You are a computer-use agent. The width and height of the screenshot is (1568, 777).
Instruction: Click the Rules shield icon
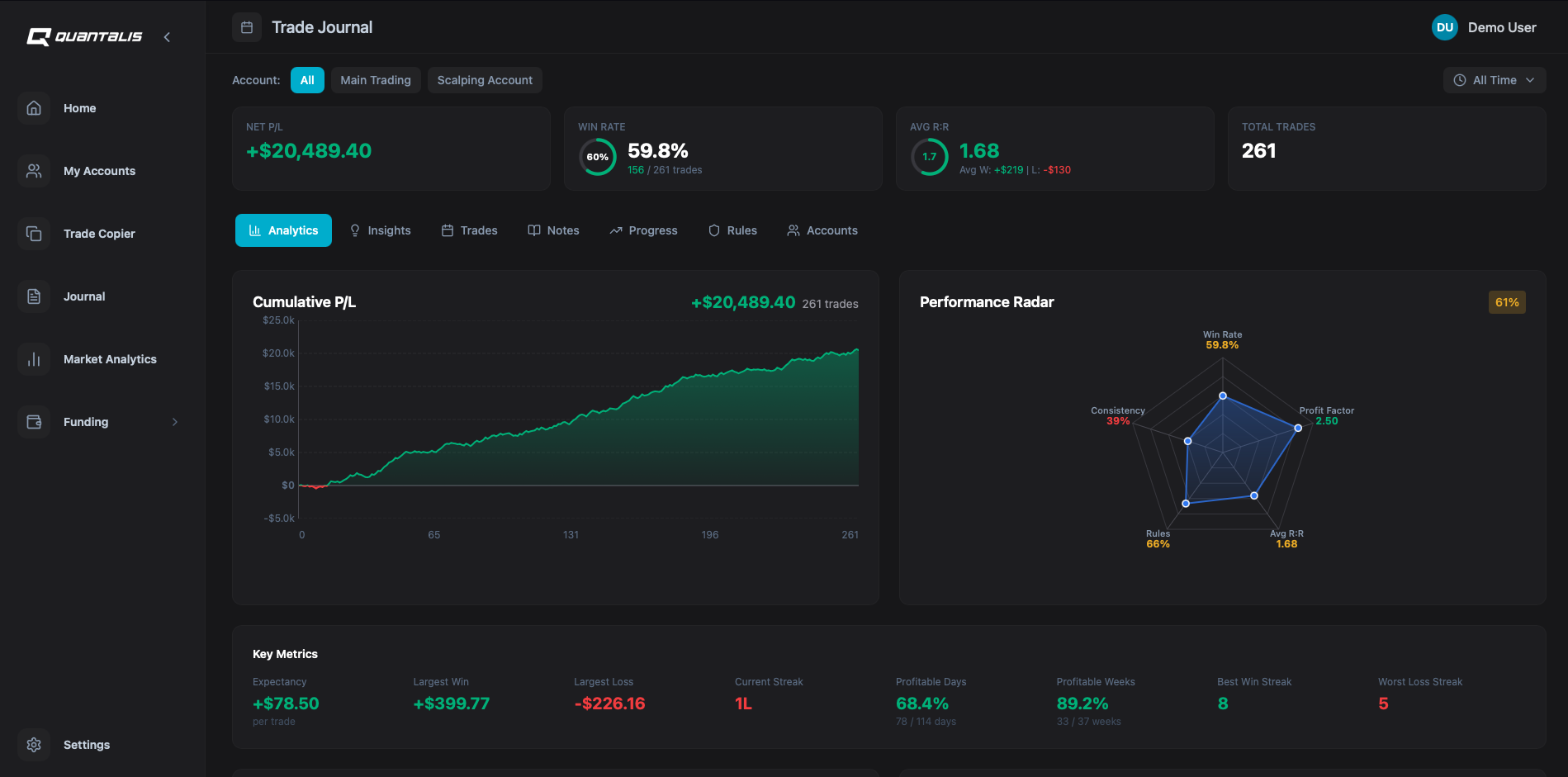(x=714, y=230)
